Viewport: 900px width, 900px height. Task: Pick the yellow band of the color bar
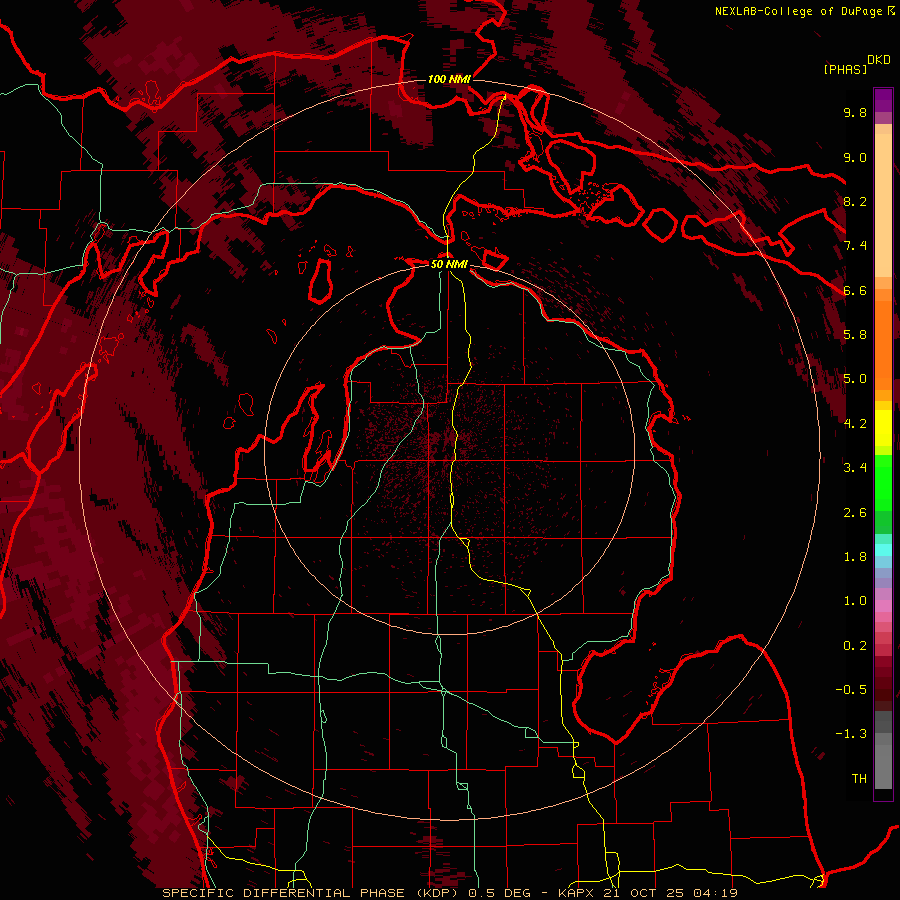pos(883,428)
